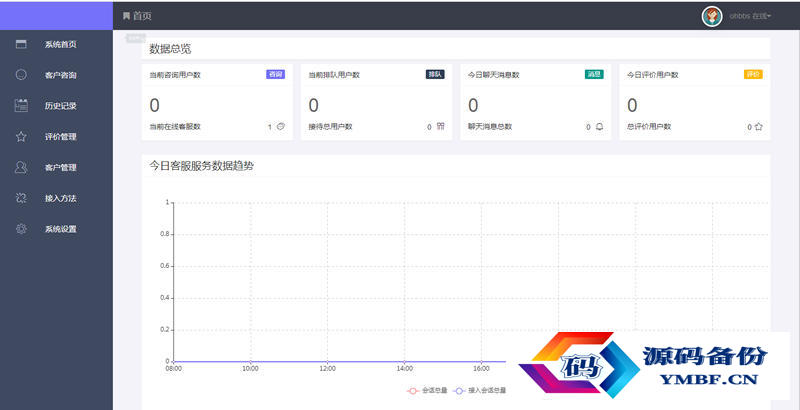Screen dimensions: 800x410
Task: Click the 当前在线客服数 label
Action: [x=175, y=127]
